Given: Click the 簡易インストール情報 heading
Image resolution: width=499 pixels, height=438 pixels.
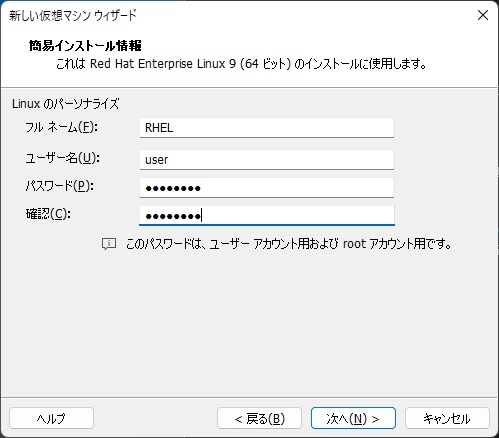Looking at the screenshot, I should tap(85, 46).
